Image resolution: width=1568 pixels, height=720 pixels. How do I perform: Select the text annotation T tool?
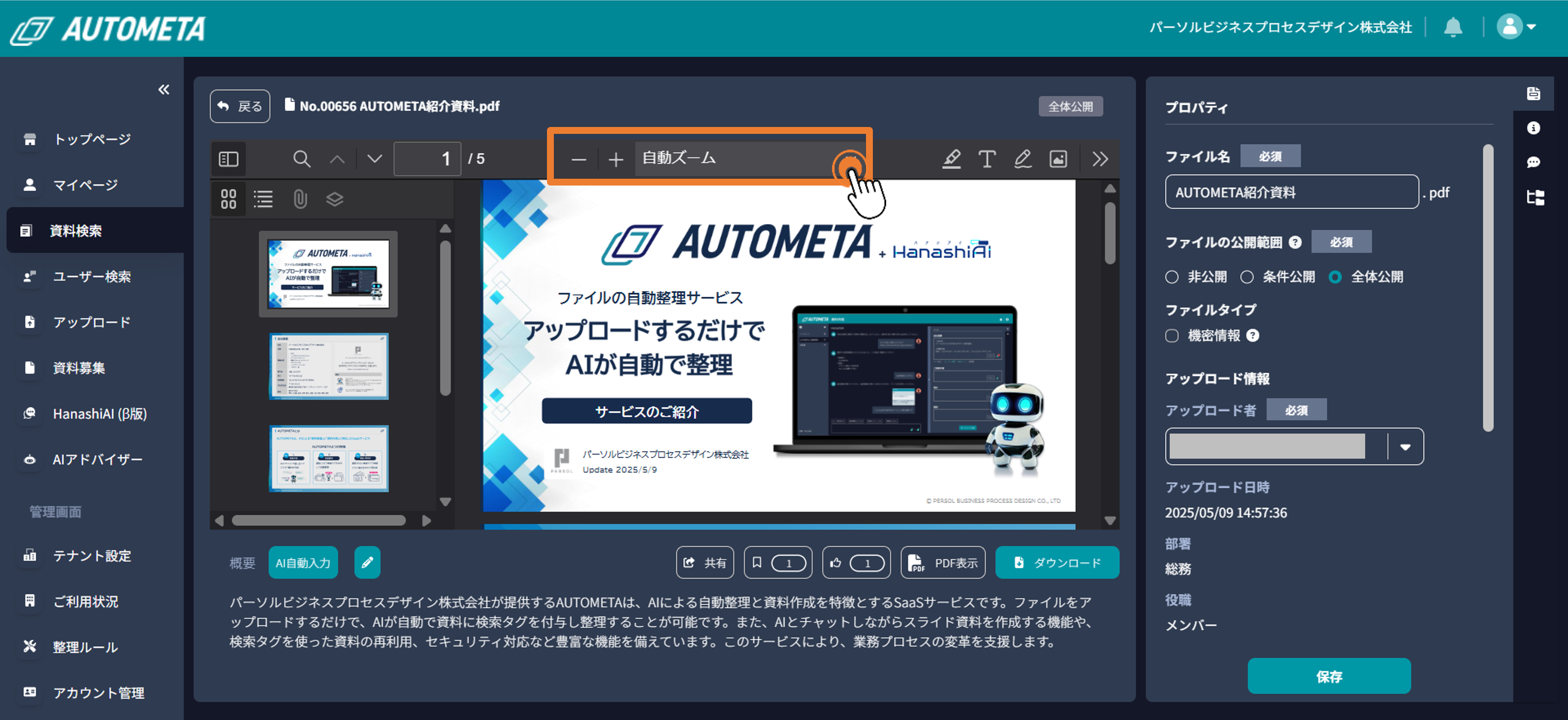pos(987,159)
